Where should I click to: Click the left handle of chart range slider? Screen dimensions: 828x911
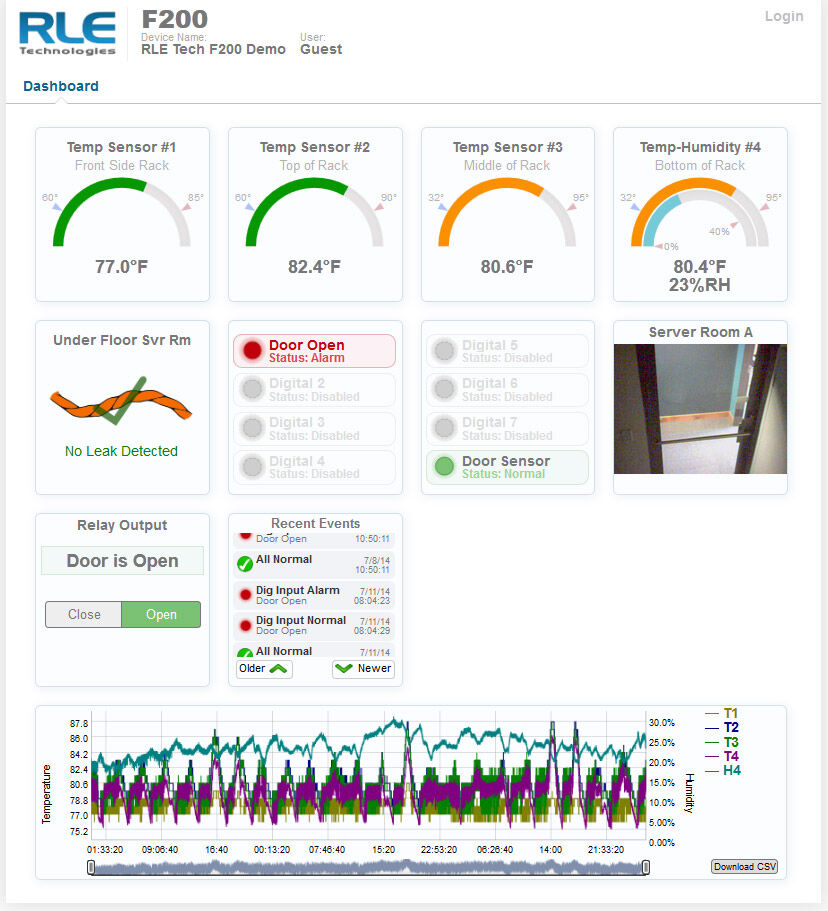click(91, 867)
